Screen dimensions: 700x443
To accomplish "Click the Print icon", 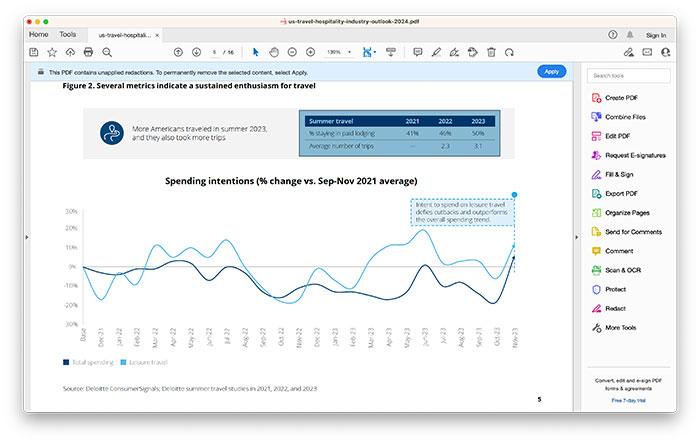I will [x=88, y=51].
